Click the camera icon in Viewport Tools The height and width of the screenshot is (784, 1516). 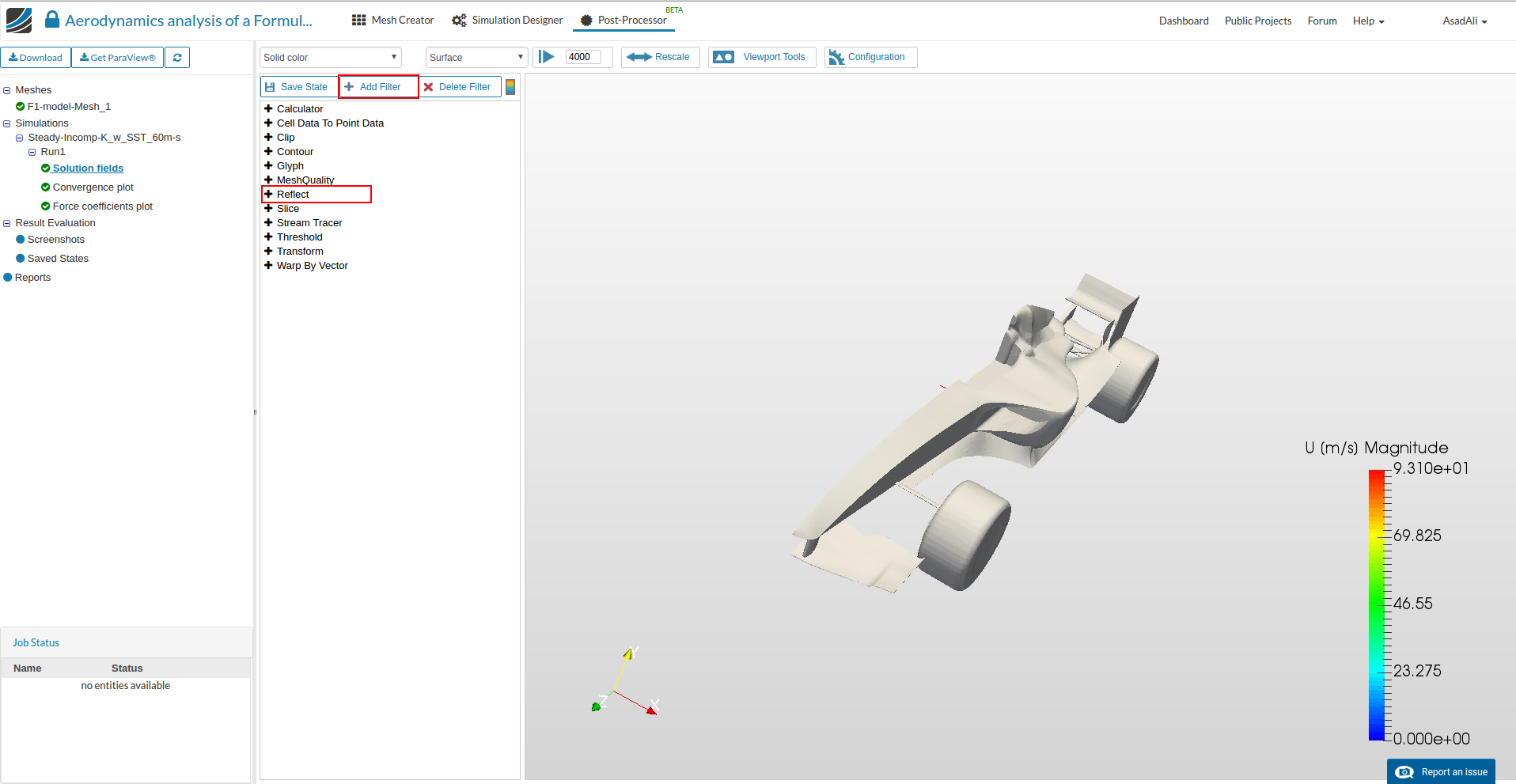pos(723,57)
